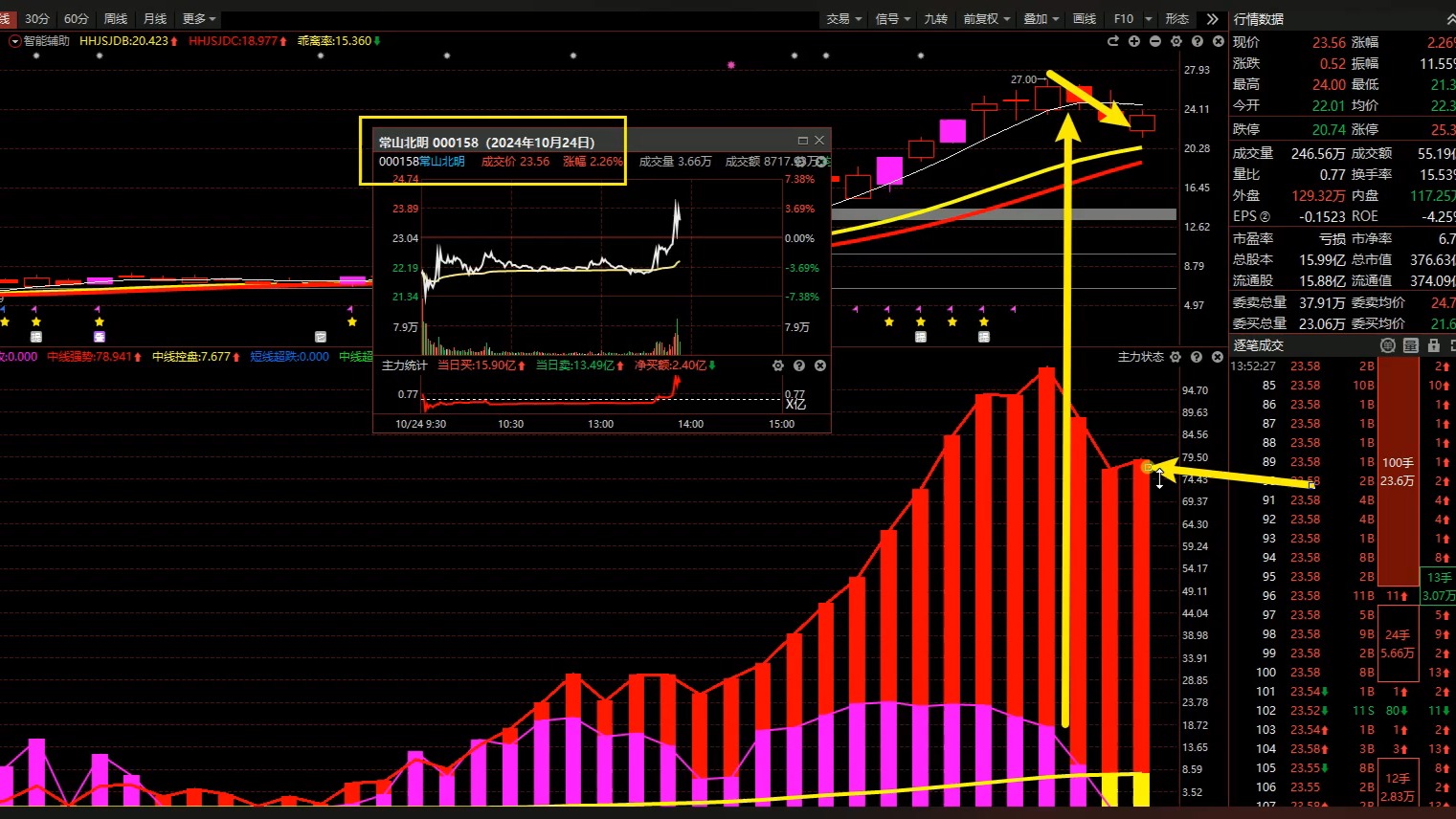Image resolution: width=1456 pixels, height=819 pixels.
Task: Click the 24手 5.66万 order block
Action: (1398, 644)
